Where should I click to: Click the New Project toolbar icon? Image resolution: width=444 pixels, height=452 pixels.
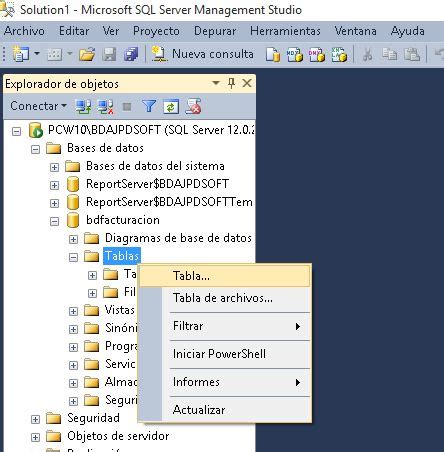point(21,54)
